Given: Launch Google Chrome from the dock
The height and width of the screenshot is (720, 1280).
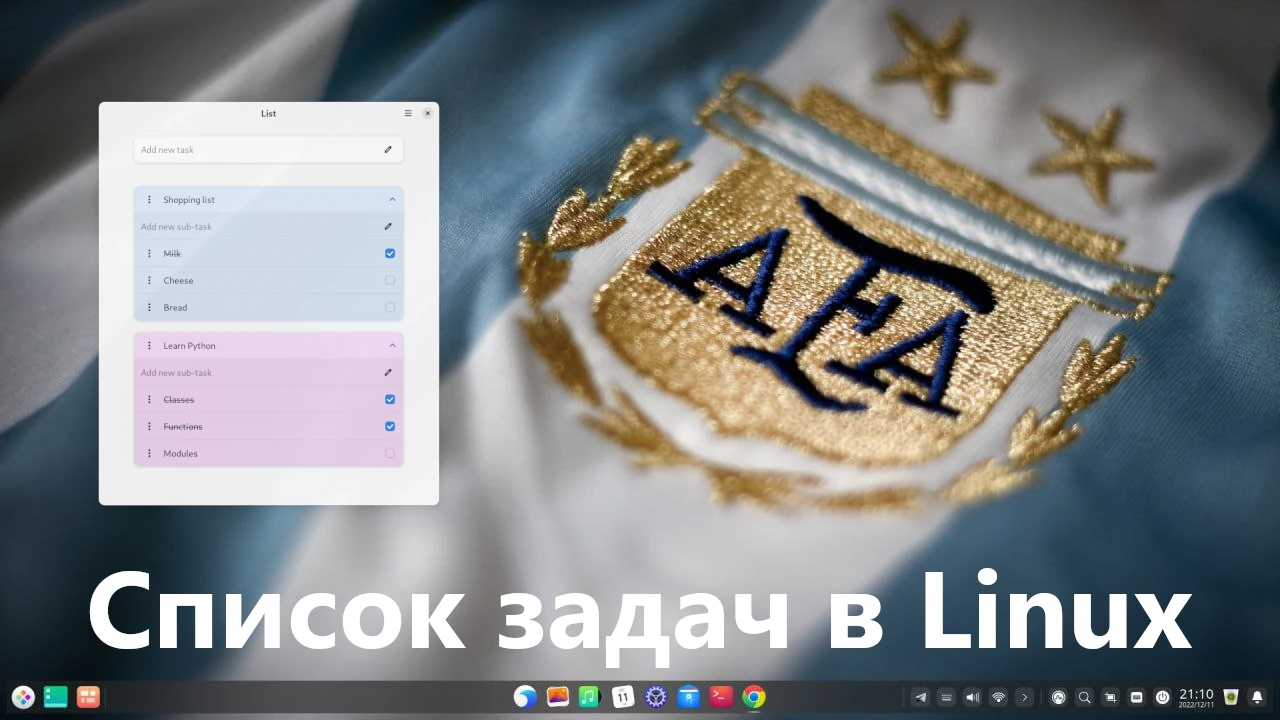Looking at the screenshot, I should tap(753, 697).
